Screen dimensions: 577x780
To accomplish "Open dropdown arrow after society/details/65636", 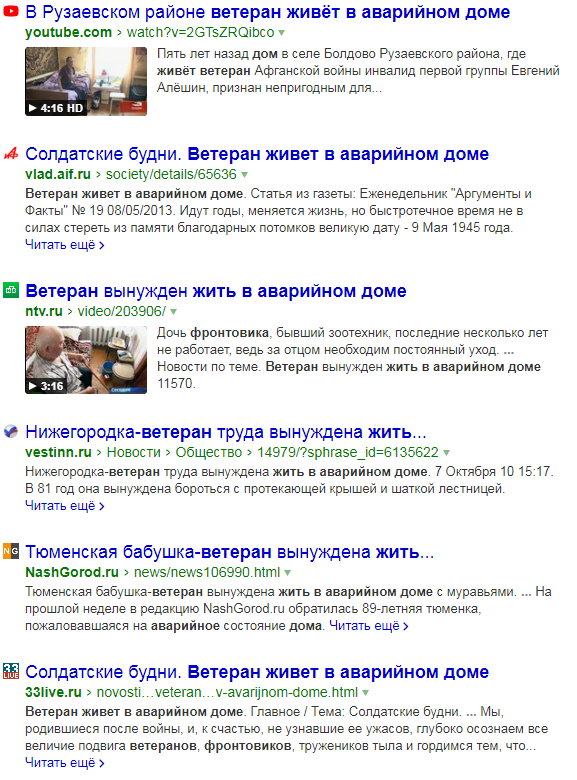I will pos(244,175).
